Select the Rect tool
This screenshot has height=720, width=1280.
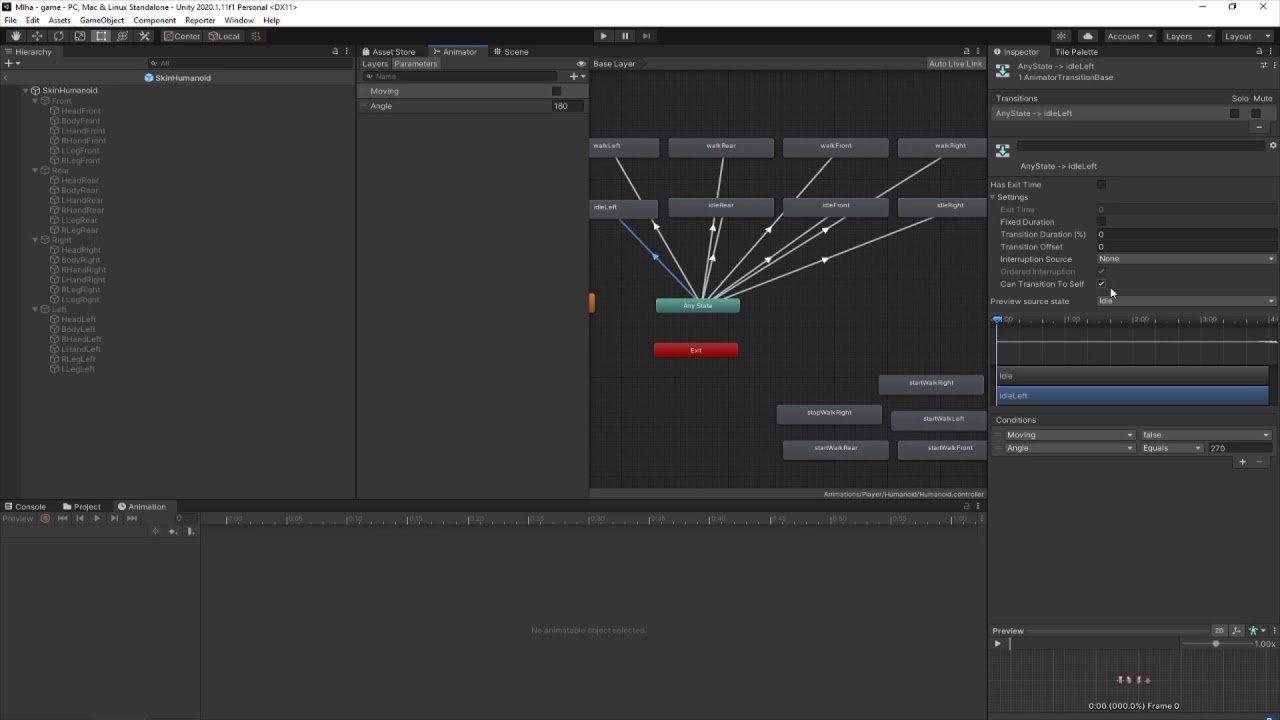[101, 36]
